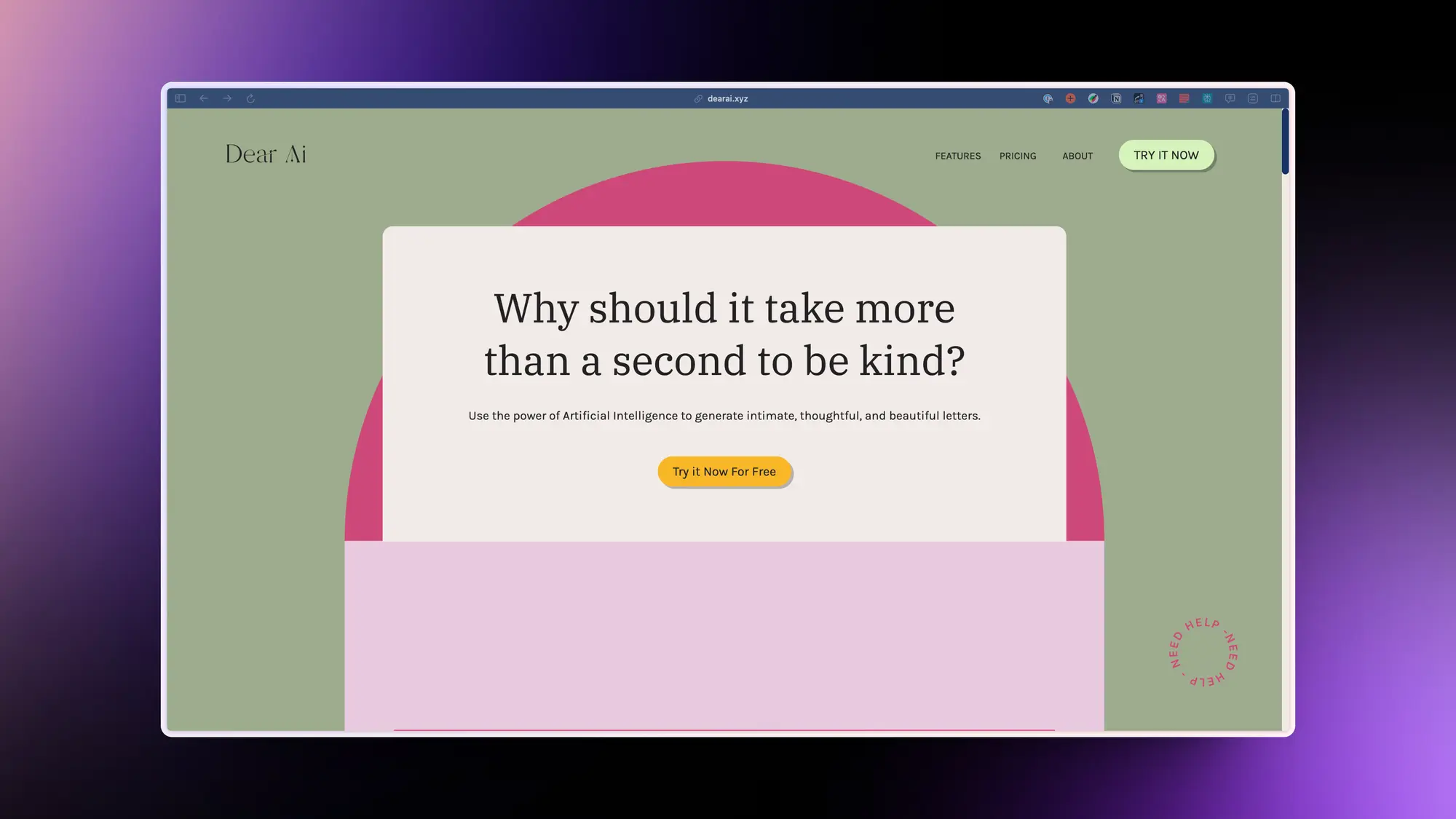Click the orange plus extension icon

1070,98
